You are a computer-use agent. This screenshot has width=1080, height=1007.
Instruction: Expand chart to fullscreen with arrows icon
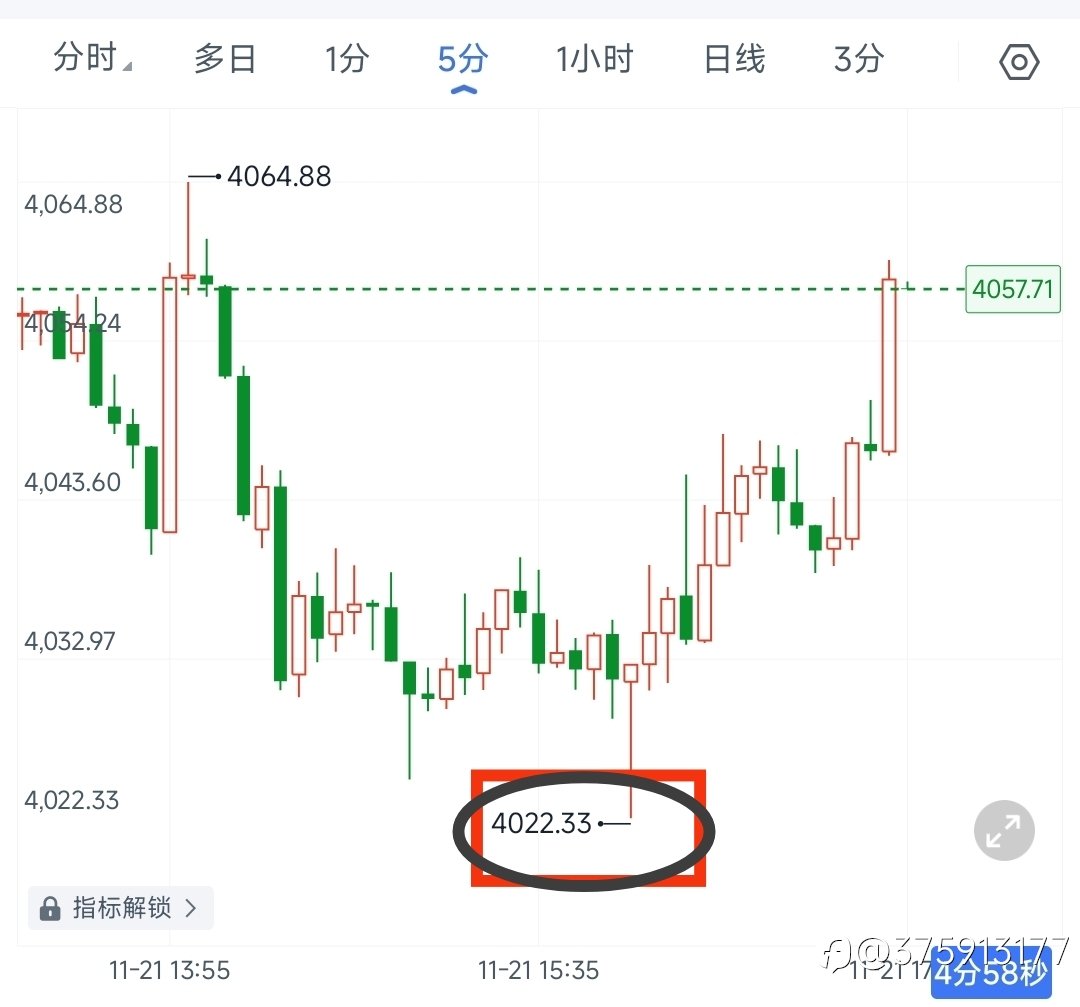point(1004,830)
